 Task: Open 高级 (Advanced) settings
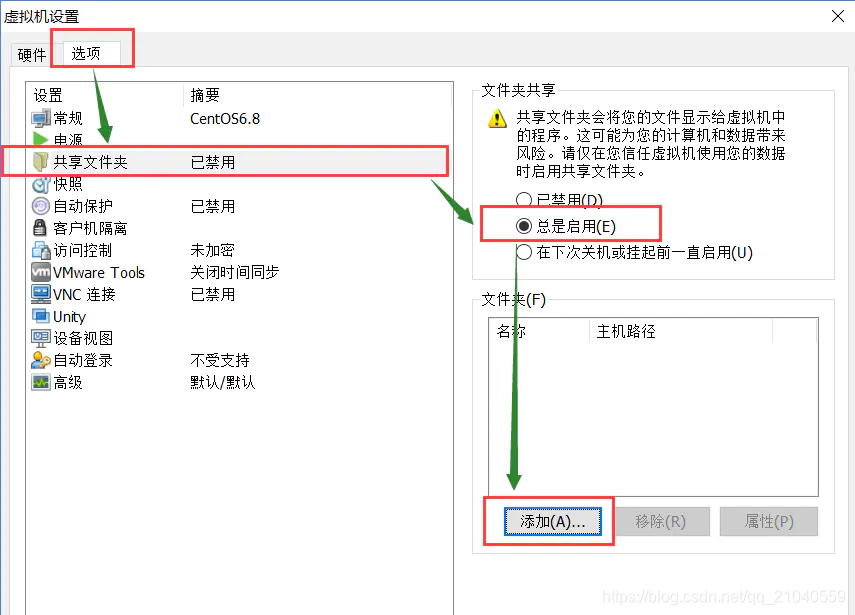coord(64,382)
